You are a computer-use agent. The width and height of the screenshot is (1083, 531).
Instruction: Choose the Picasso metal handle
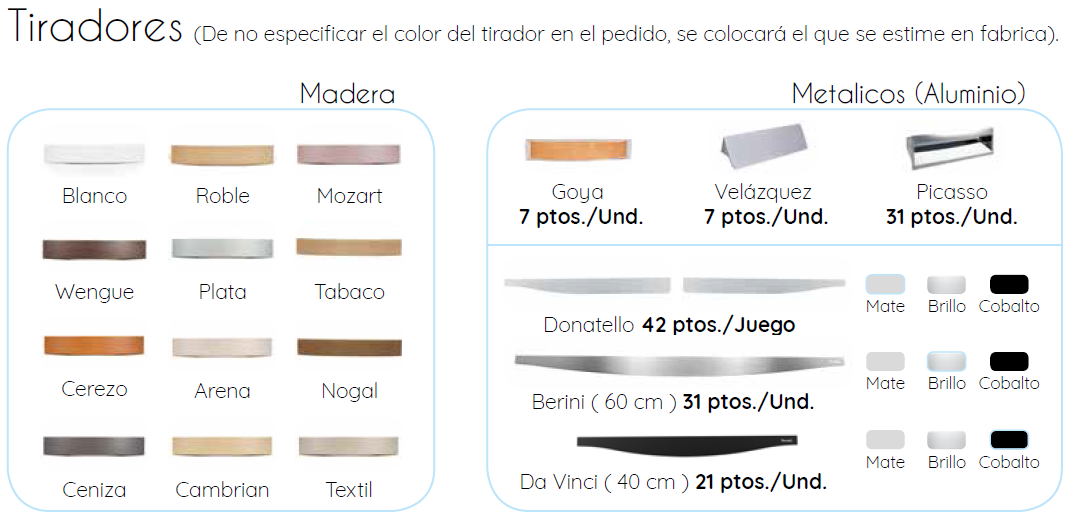click(x=951, y=148)
